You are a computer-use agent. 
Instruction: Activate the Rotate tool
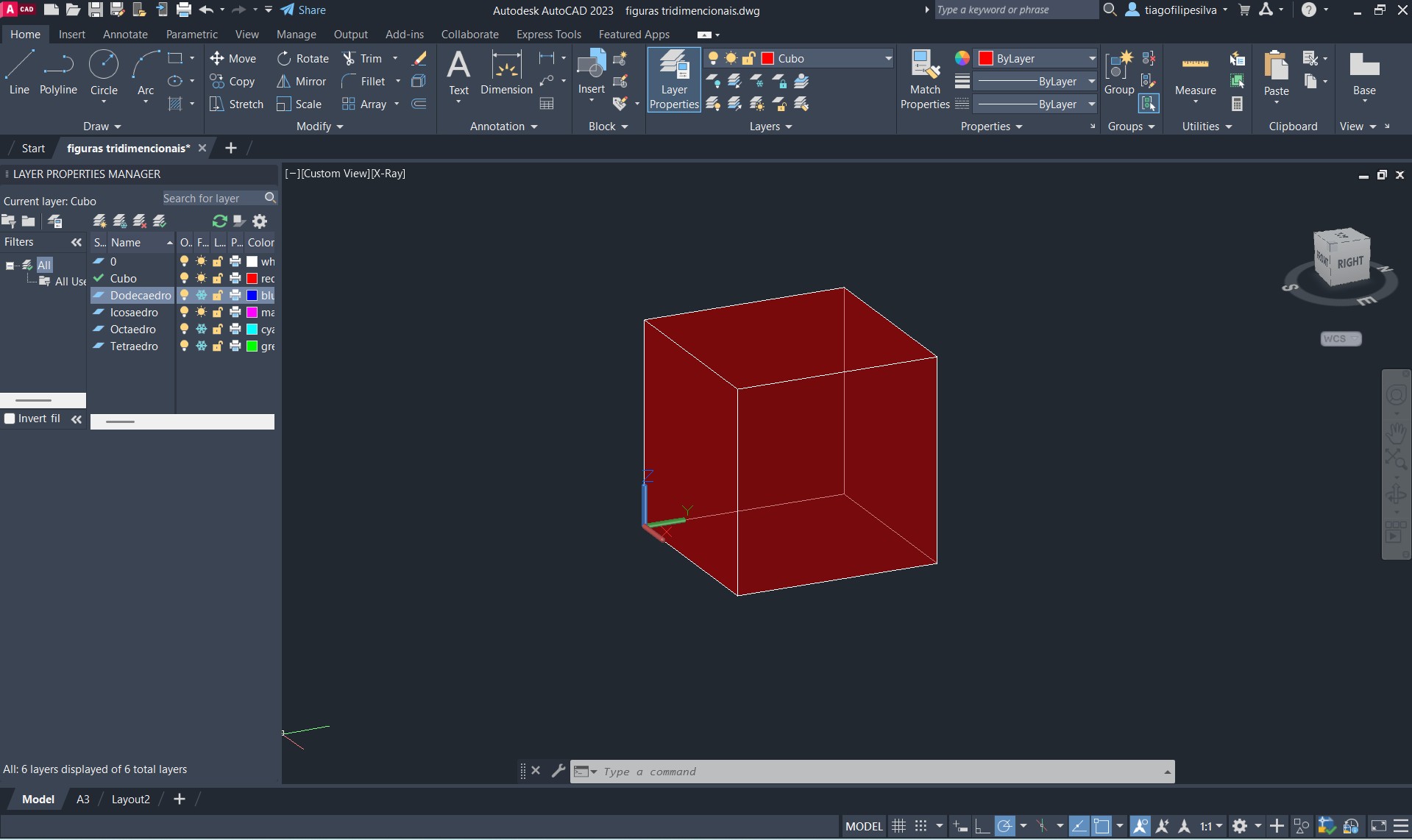click(x=302, y=58)
